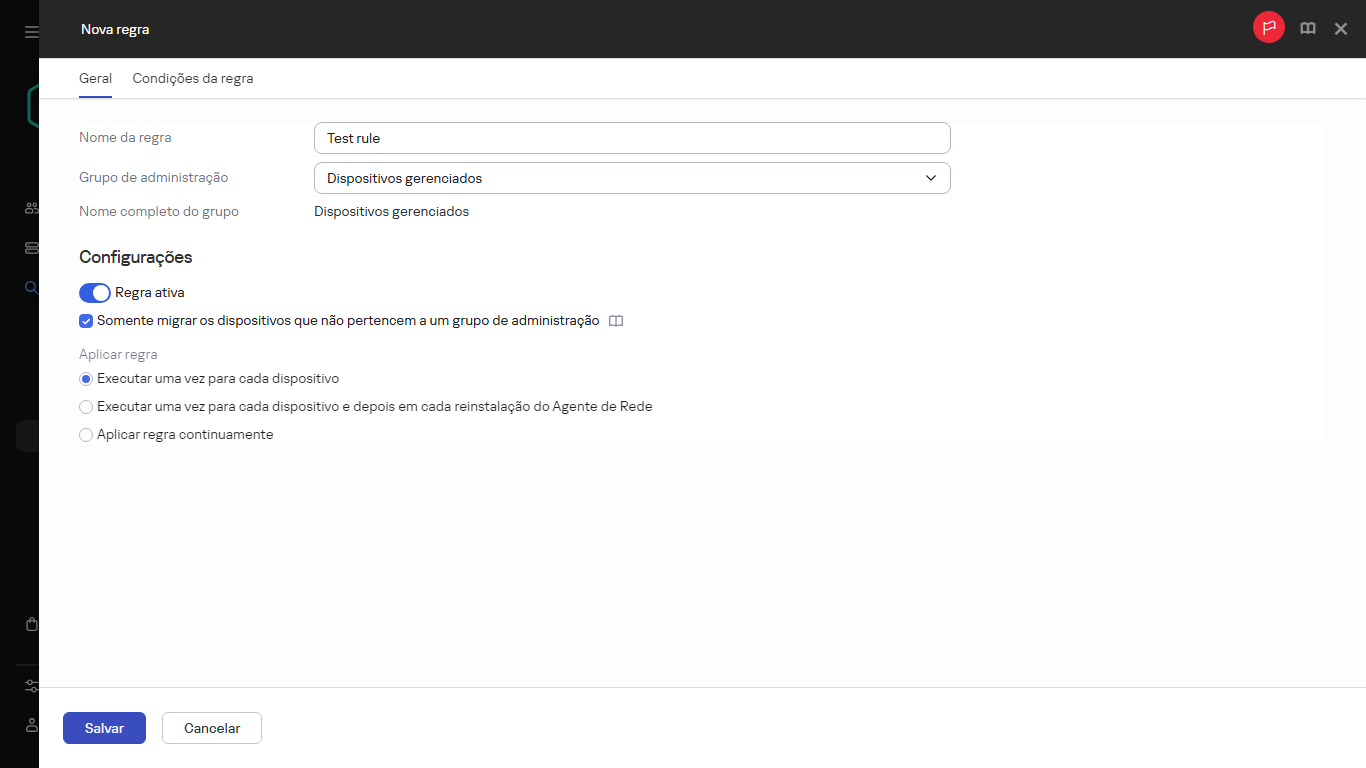This screenshot has height=768, width=1366.
Task: Switch to the 'Geral' tab
Action: [95, 78]
